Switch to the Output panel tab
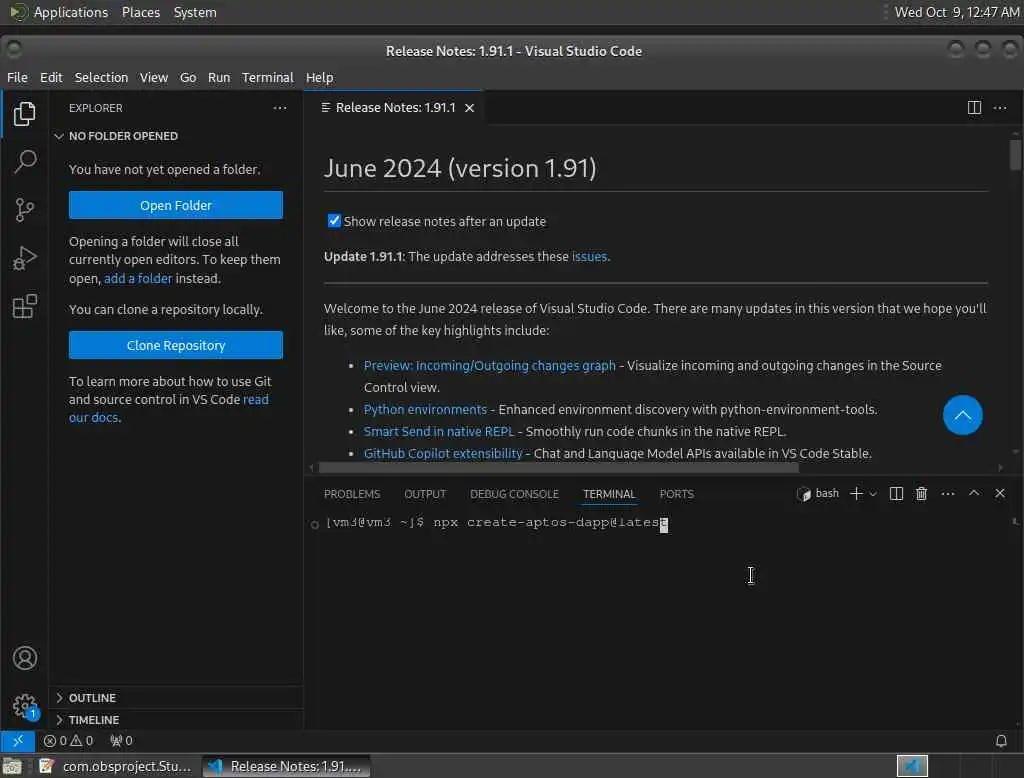Screen dimensions: 1024x778 coord(425,494)
